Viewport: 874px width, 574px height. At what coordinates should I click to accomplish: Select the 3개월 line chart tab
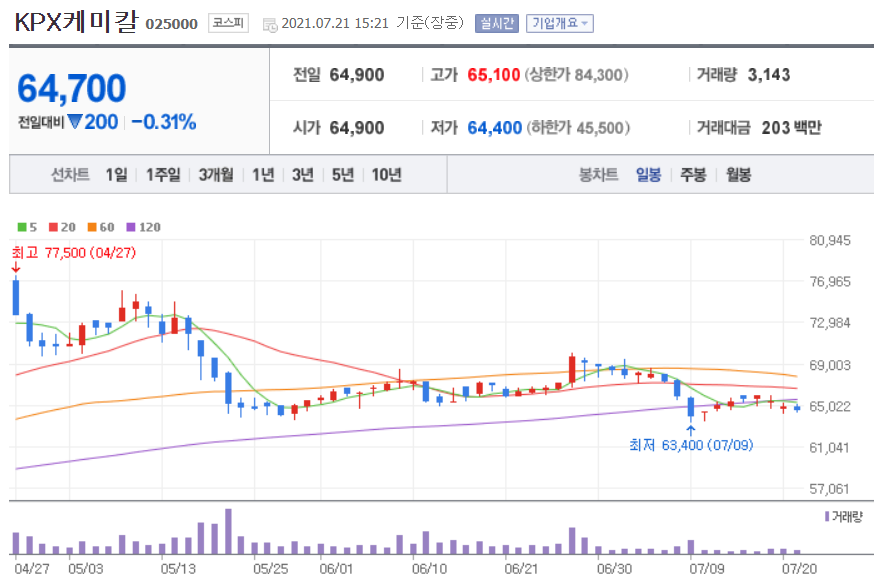[x=216, y=175]
